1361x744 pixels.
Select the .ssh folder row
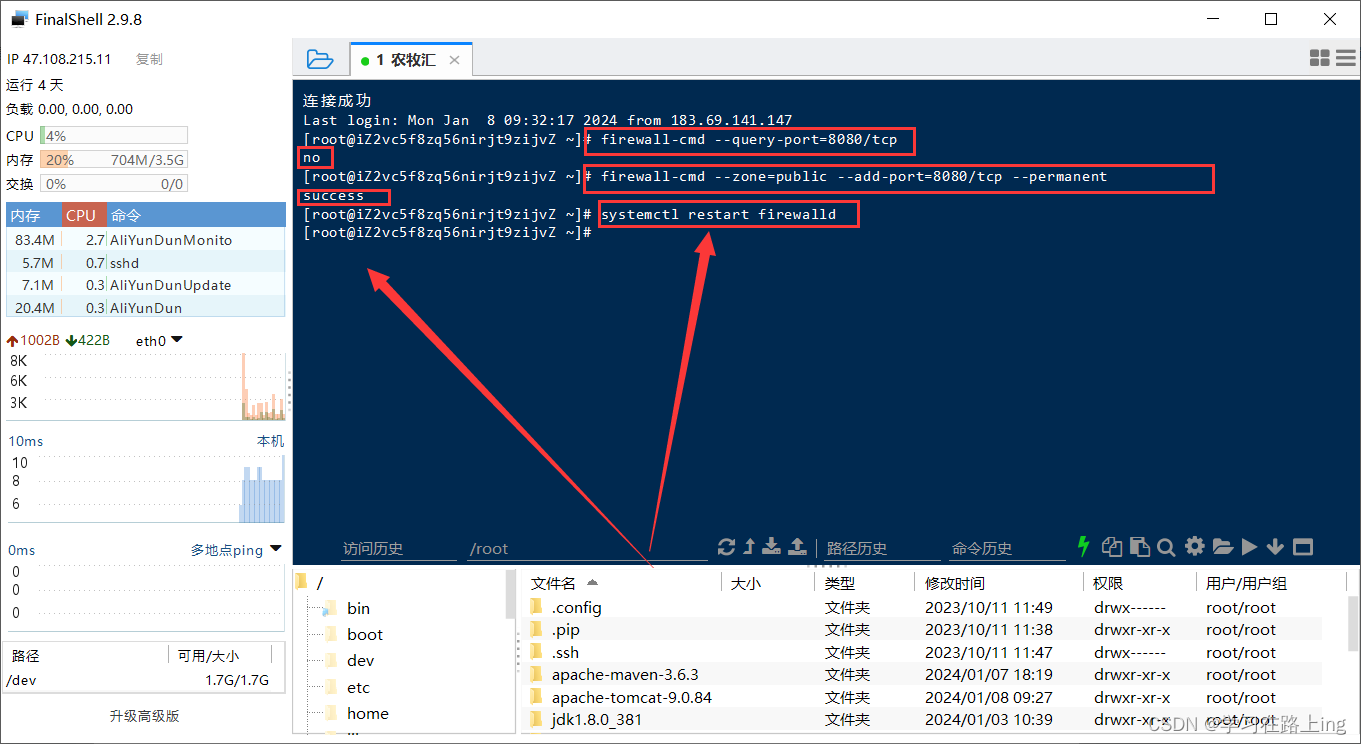tap(922, 652)
